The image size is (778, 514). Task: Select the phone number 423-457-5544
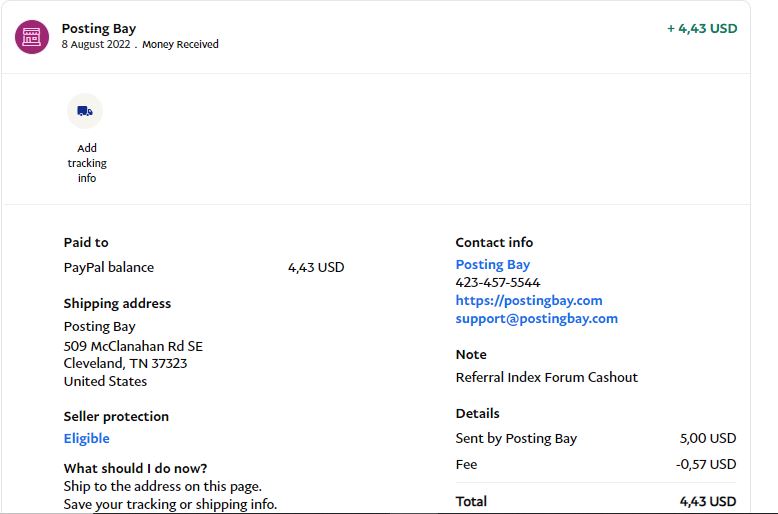click(x=498, y=282)
